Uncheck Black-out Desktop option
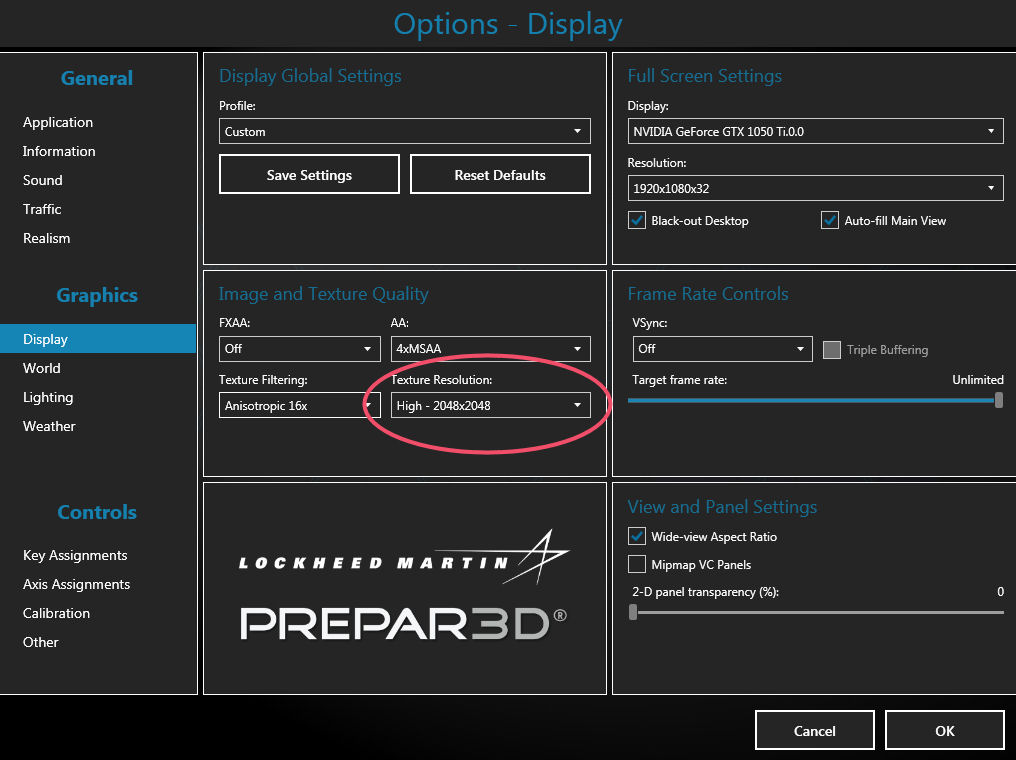The width and height of the screenshot is (1016, 760). [637, 221]
